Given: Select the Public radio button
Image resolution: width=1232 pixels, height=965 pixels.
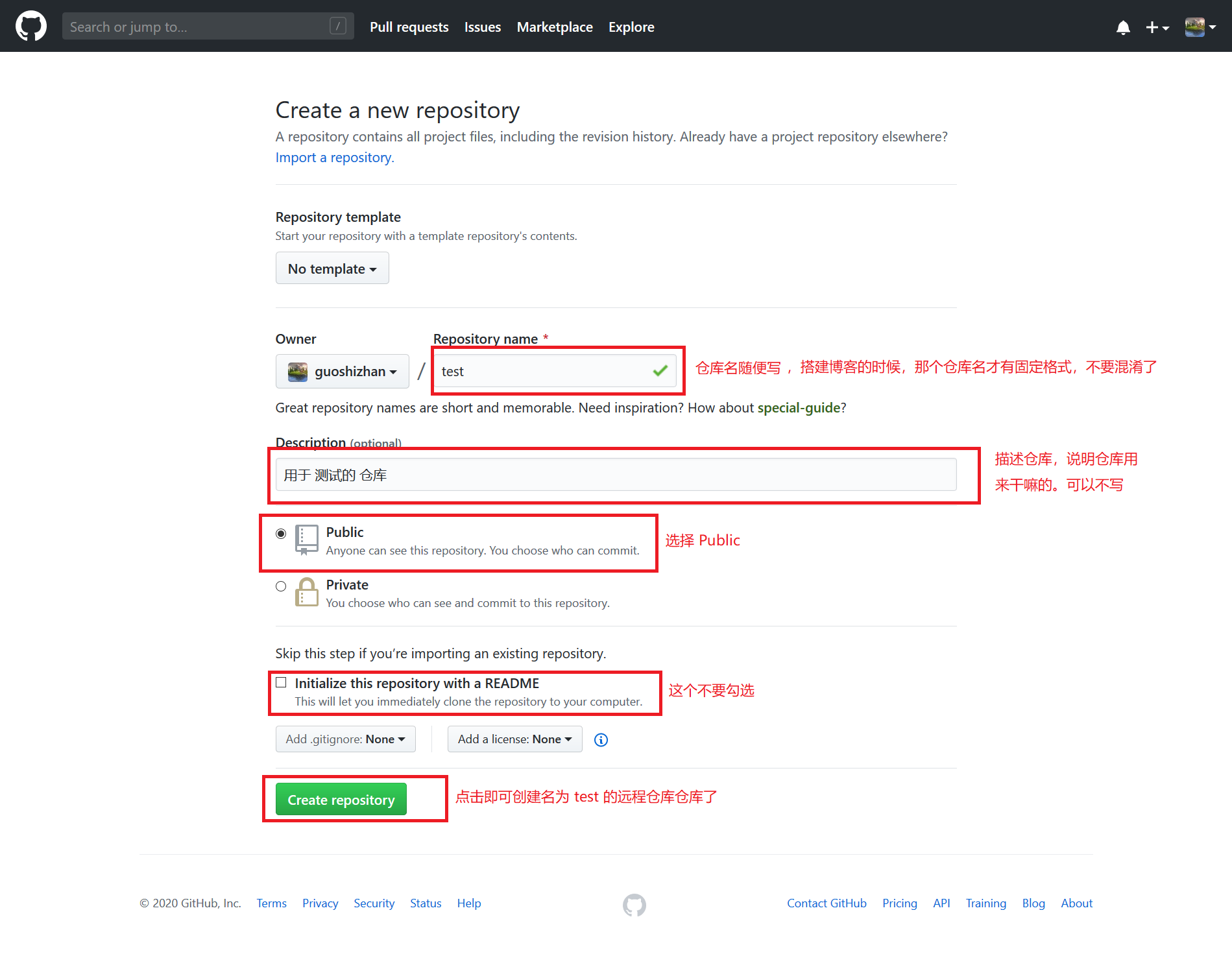Looking at the screenshot, I should point(281,534).
